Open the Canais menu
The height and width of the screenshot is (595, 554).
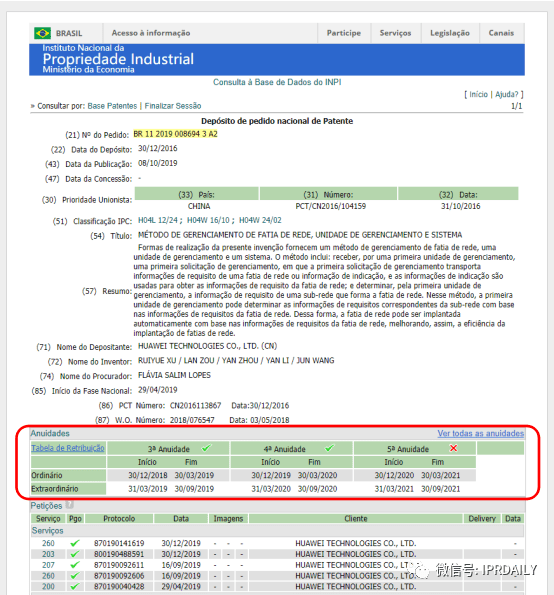click(501, 33)
